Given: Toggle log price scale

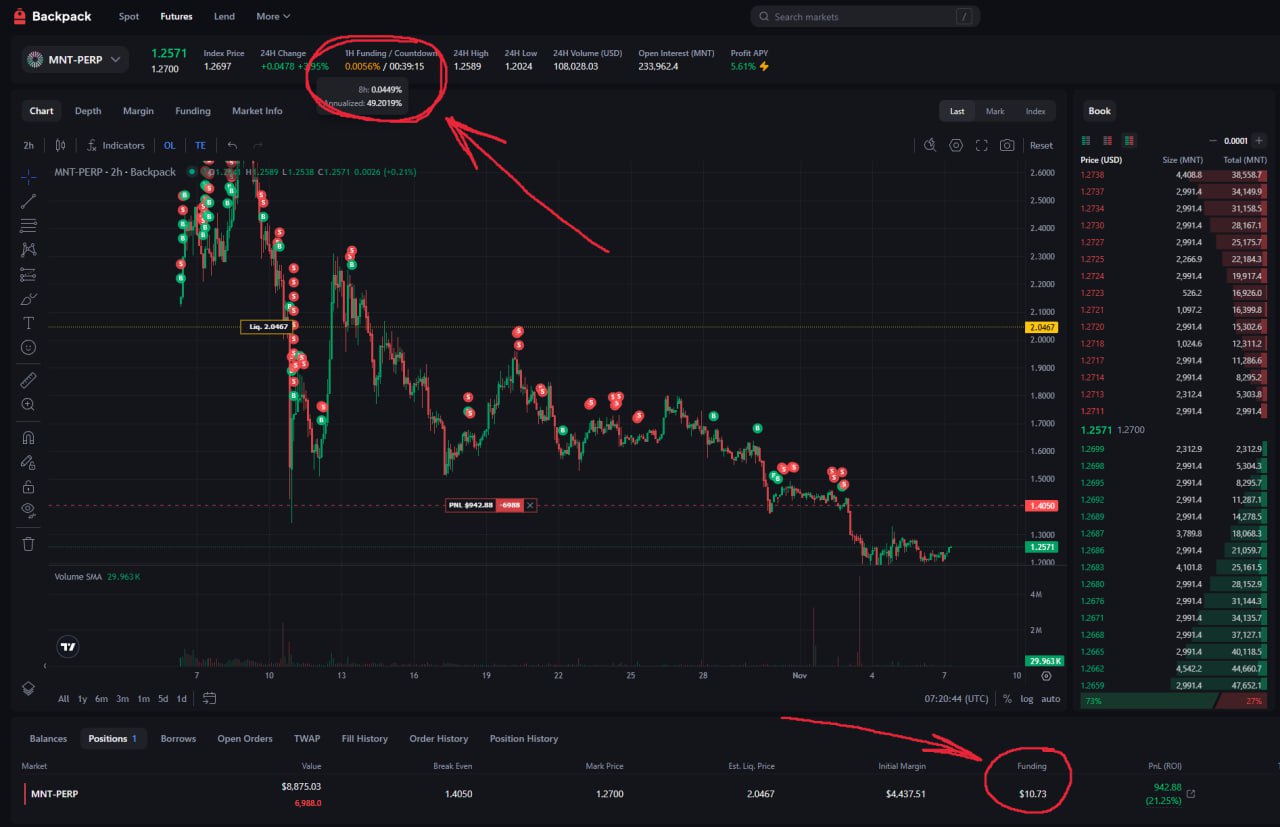Looking at the screenshot, I should tap(1026, 699).
